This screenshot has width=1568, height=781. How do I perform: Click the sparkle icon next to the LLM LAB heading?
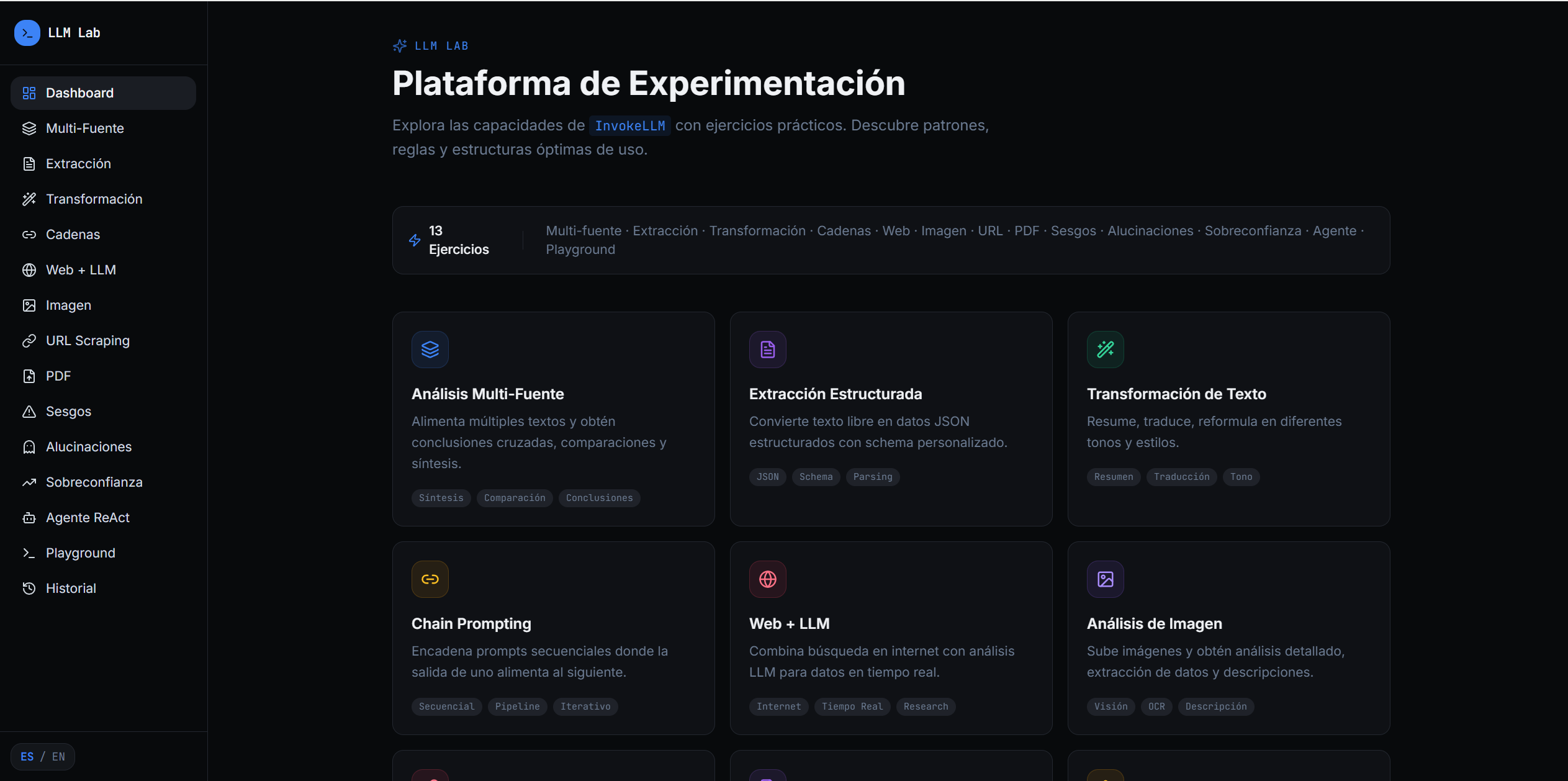tap(400, 46)
